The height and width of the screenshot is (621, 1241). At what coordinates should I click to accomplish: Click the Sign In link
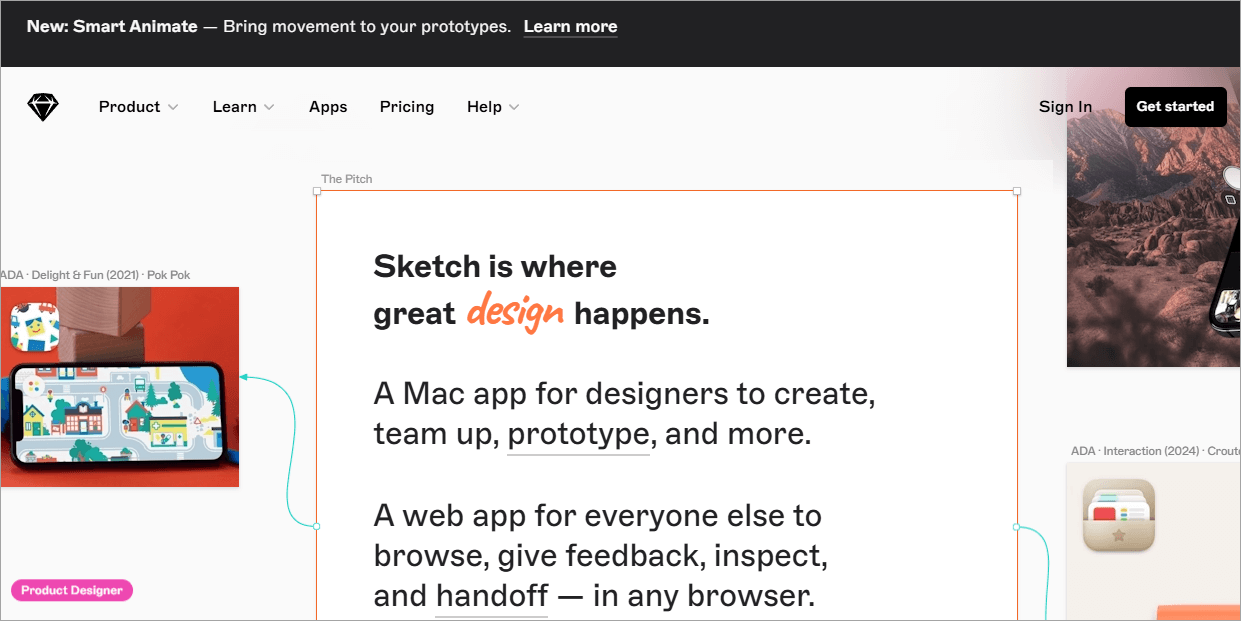pos(1065,107)
